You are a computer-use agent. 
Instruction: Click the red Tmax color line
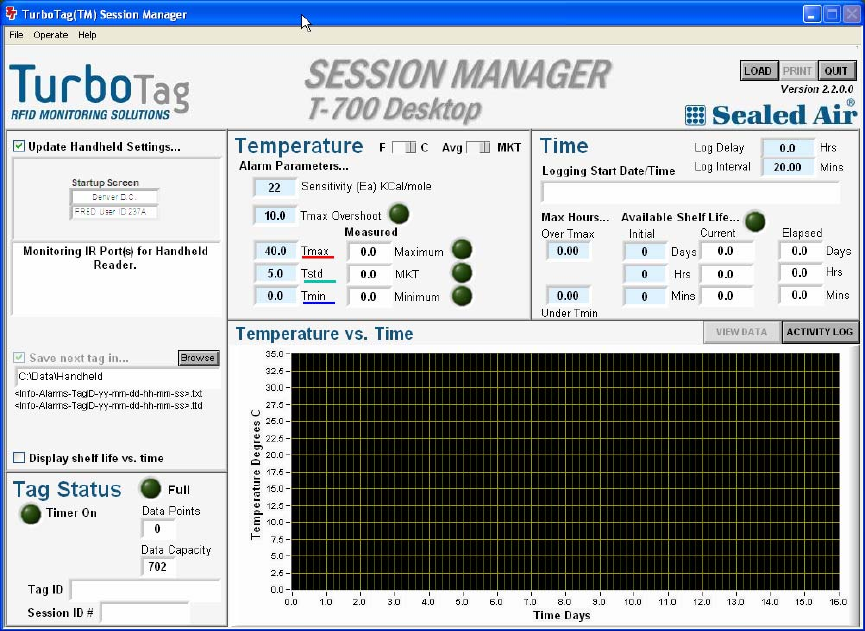[318, 257]
